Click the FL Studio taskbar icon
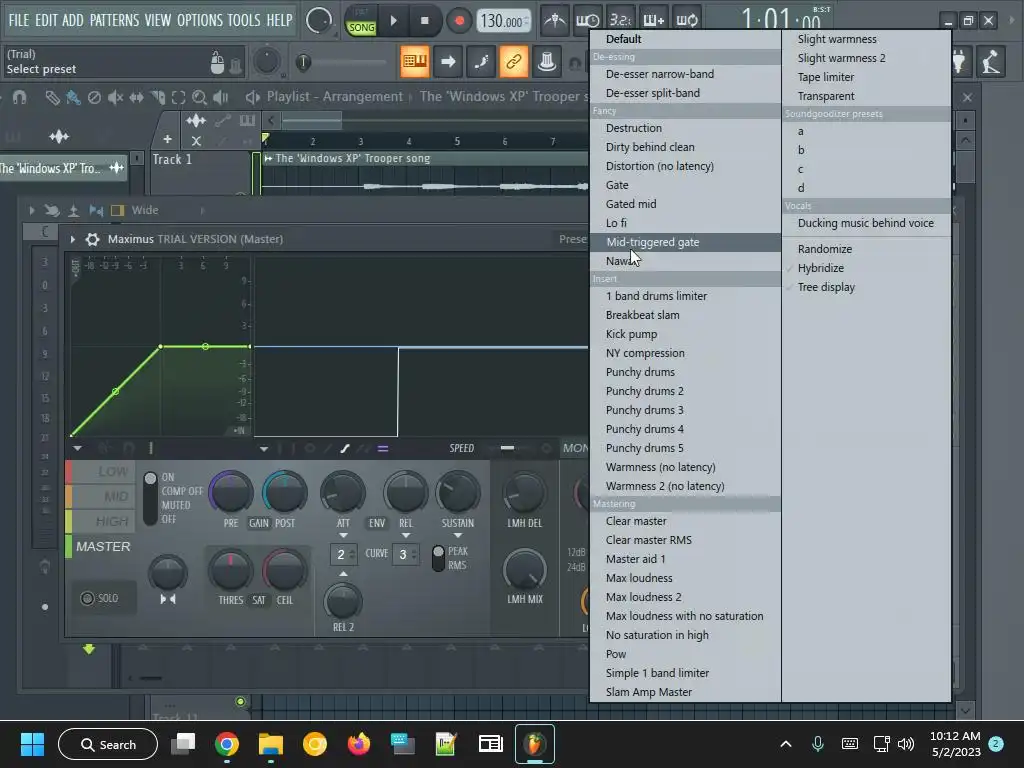The image size is (1024, 768). (x=535, y=744)
